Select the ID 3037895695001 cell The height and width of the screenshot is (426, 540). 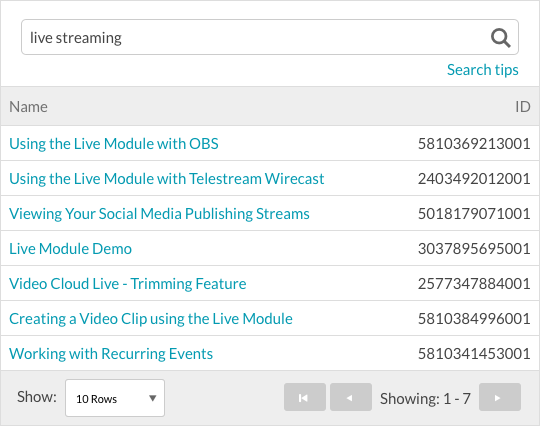[474, 249]
